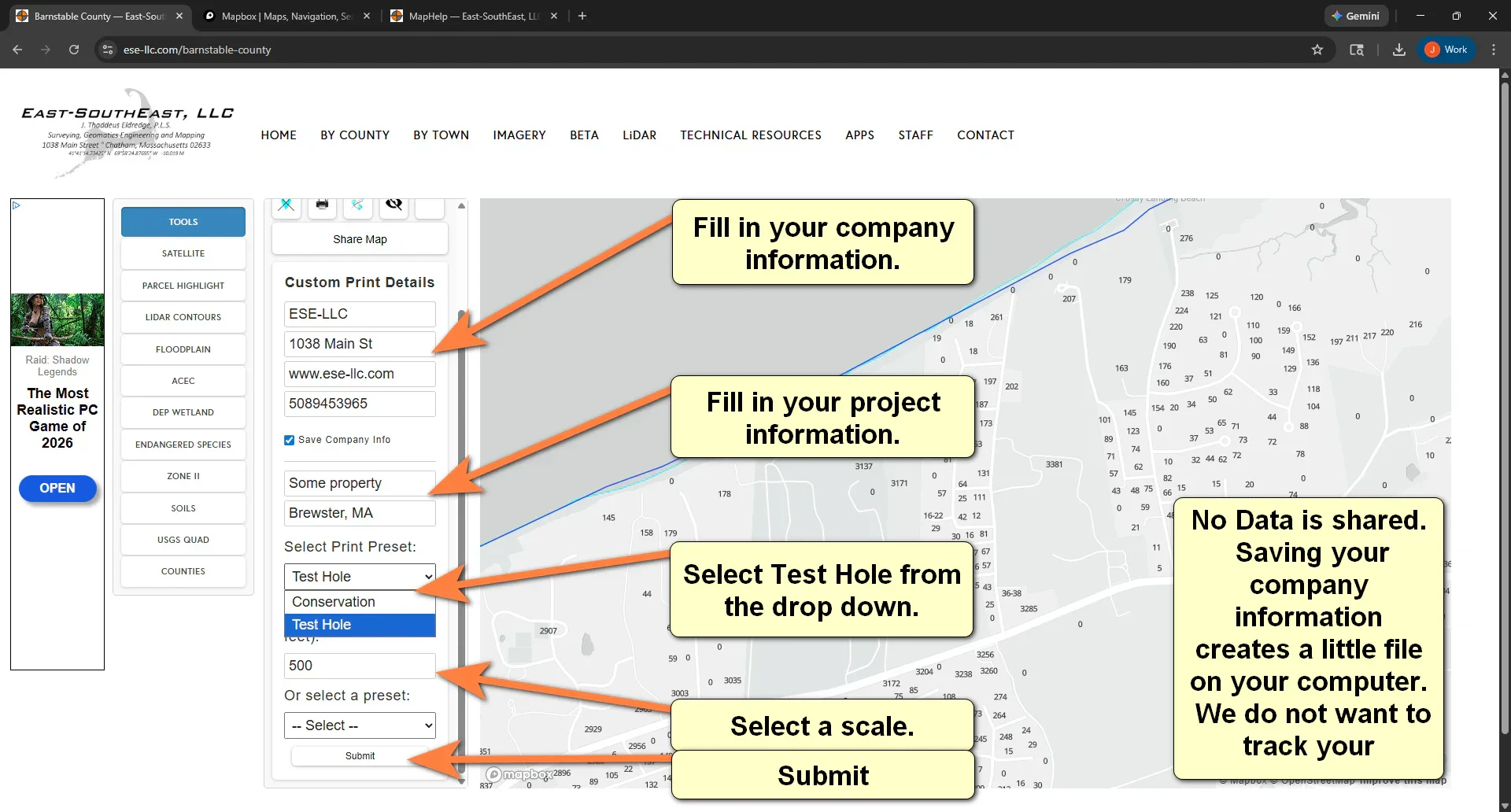Open Gemini from the browser toolbar
This screenshot has height=812, width=1511.
[x=1356, y=16]
